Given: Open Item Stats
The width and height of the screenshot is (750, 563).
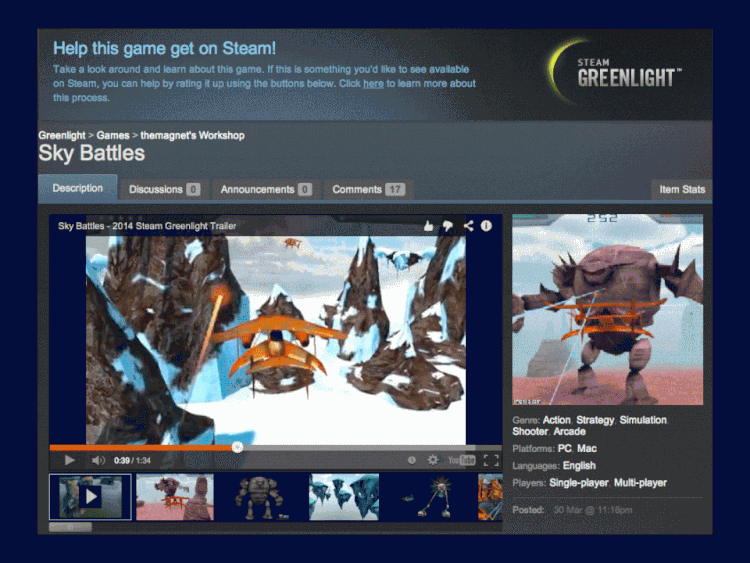Looking at the screenshot, I should [x=682, y=189].
